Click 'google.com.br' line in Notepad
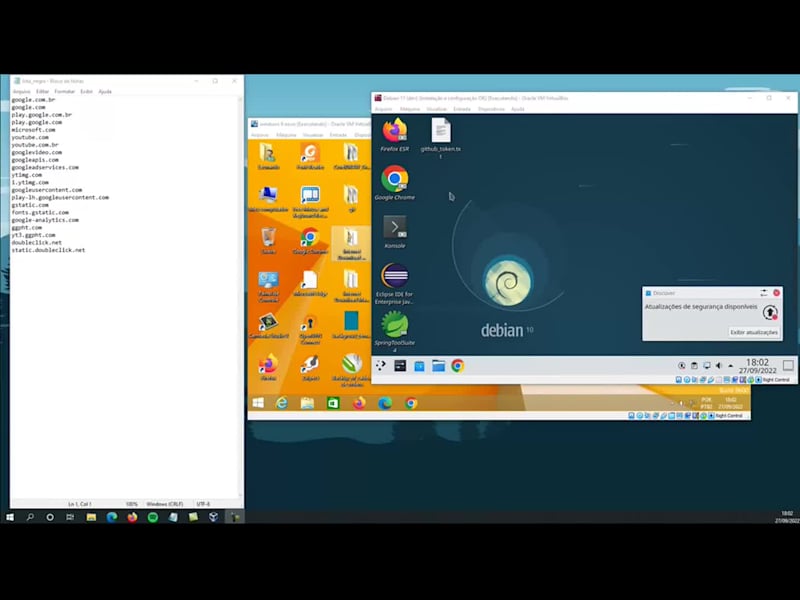Viewport: 800px width, 600px height. point(33,99)
